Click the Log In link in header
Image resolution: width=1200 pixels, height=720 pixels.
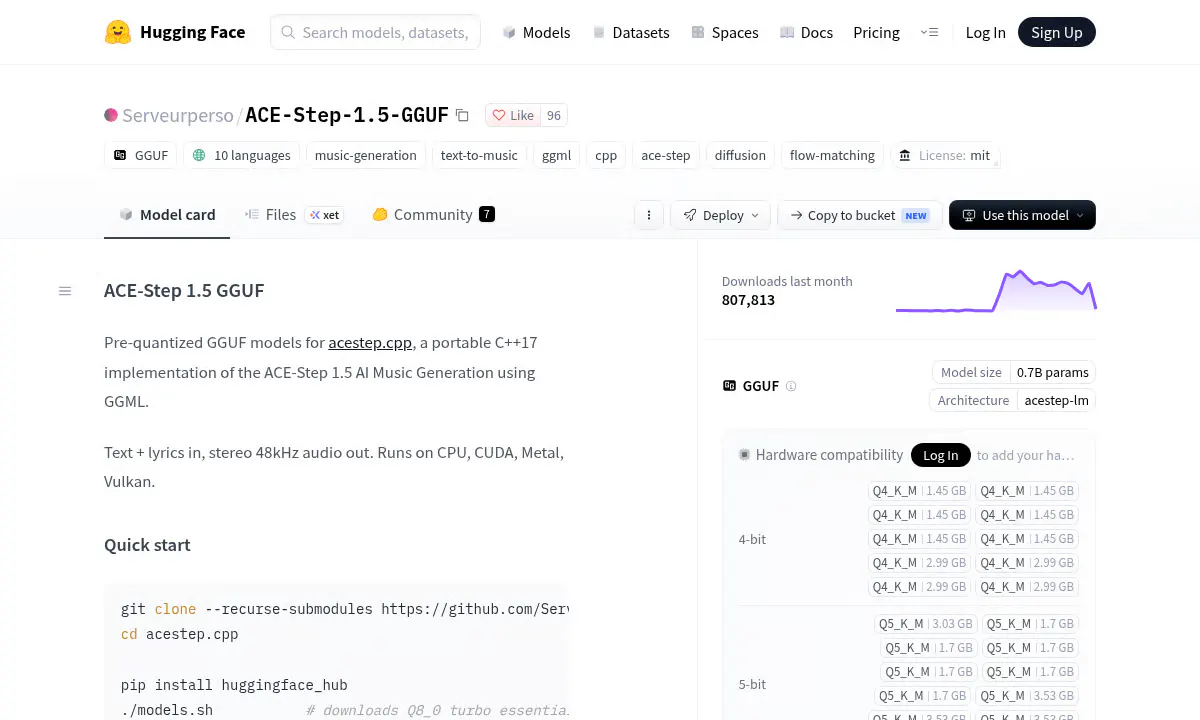point(985,32)
